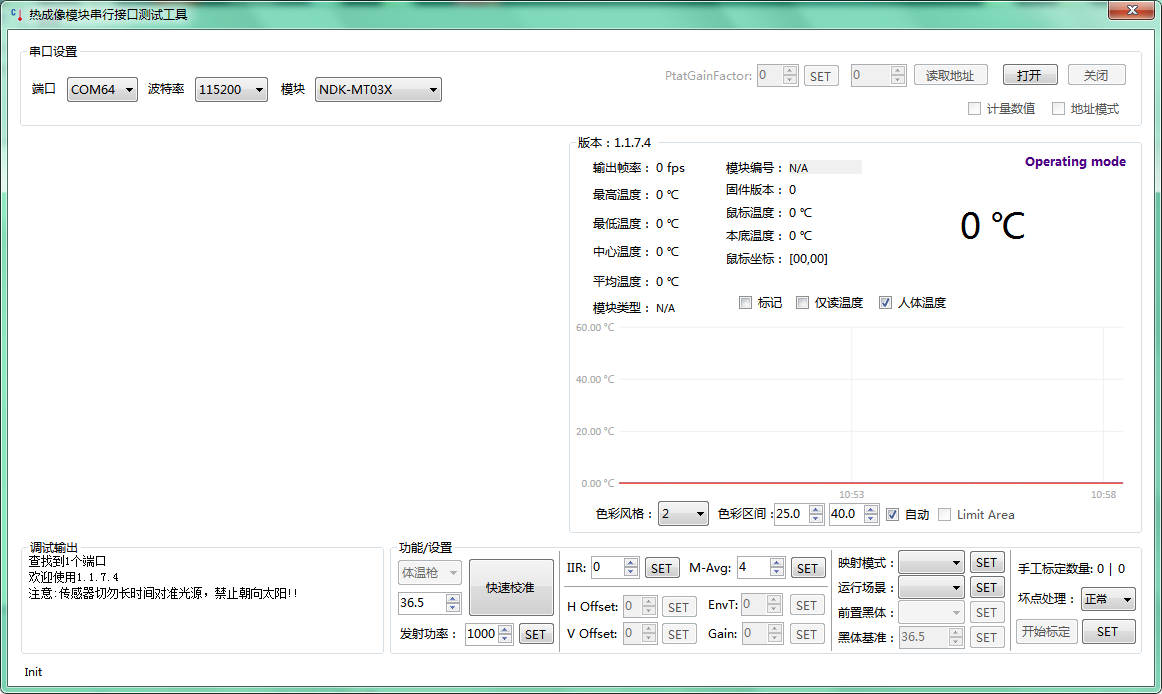
Task: Click SET next to 黑体基准
Action: [x=987, y=638]
